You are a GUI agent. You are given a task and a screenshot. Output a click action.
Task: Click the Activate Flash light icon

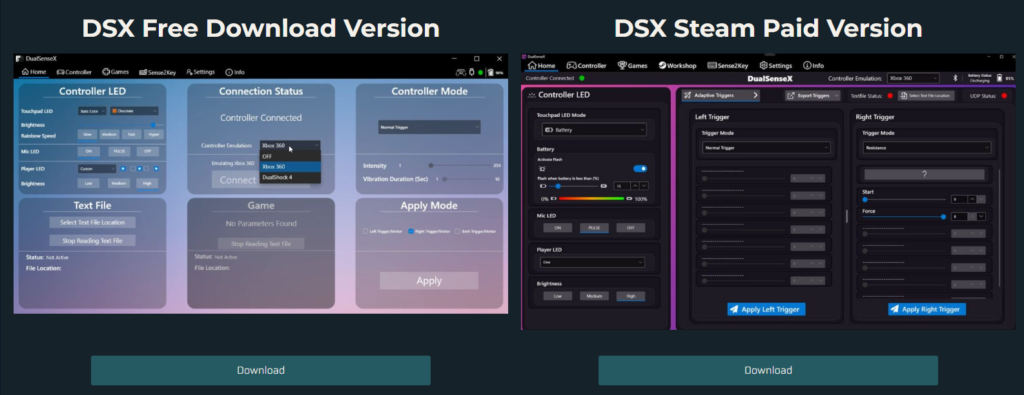click(x=542, y=168)
